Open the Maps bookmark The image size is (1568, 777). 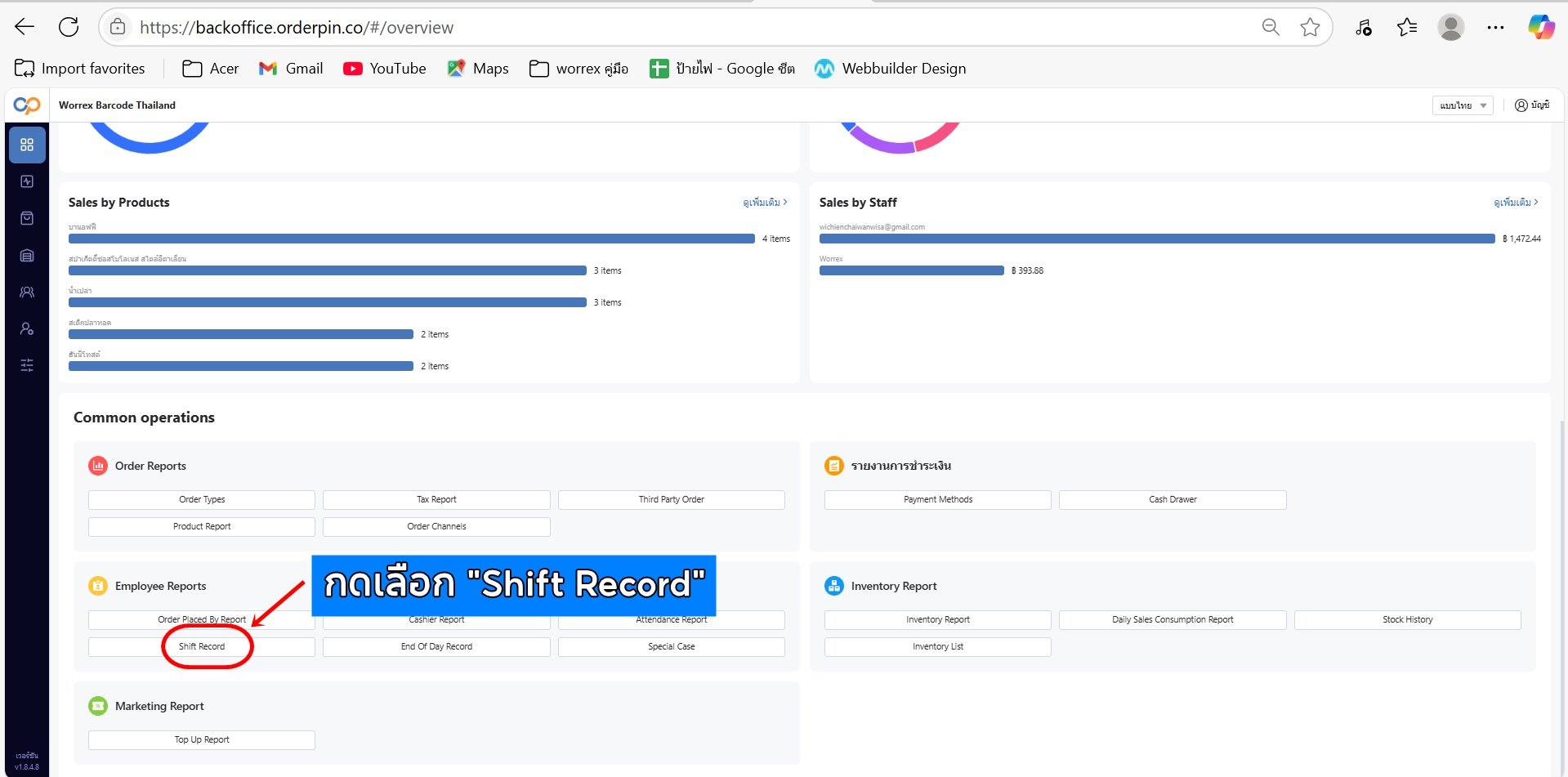[x=478, y=69]
